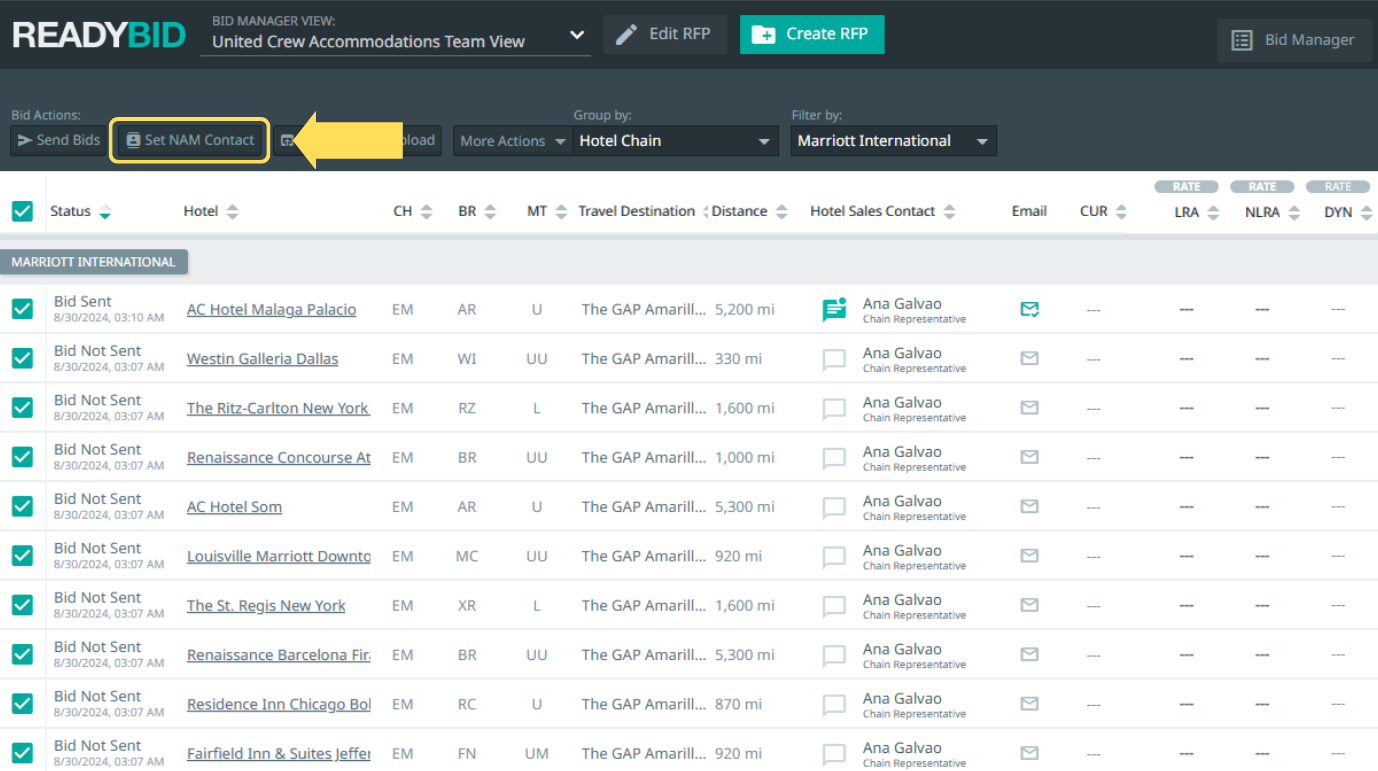The height and width of the screenshot is (771, 1378).
Task: Uncheck The Ritz-Carlton New York row checkbox
Action: click(22, 407)
